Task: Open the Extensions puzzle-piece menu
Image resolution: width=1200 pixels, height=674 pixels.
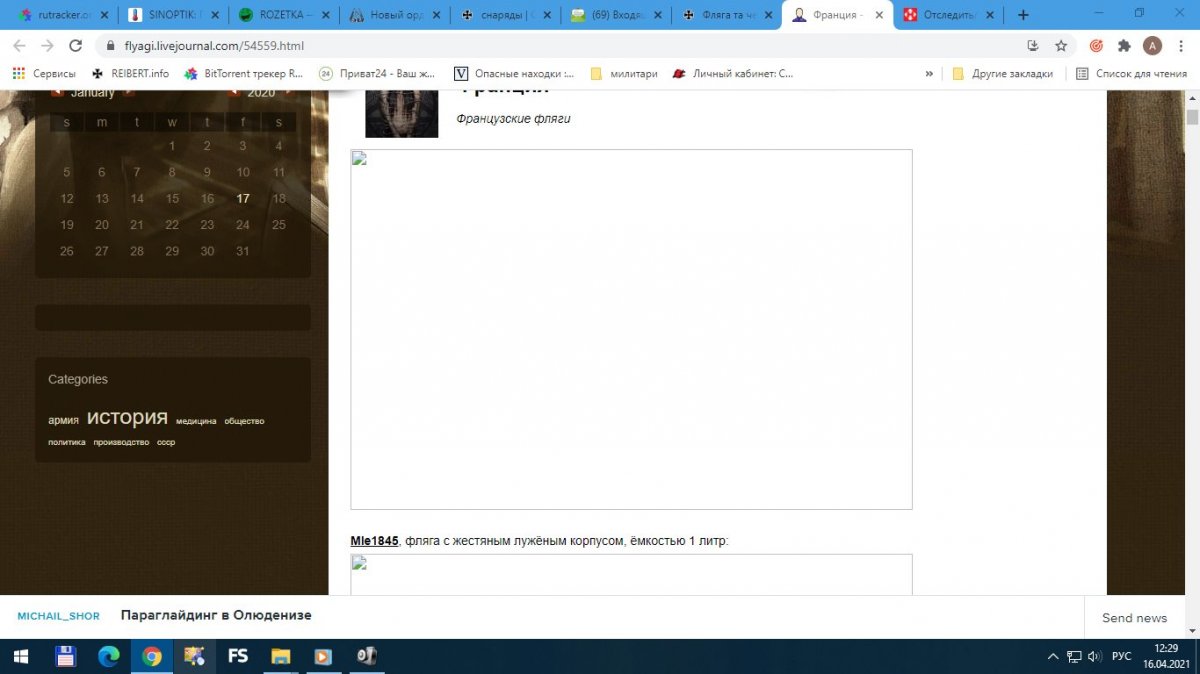Action: point(1124,46)
